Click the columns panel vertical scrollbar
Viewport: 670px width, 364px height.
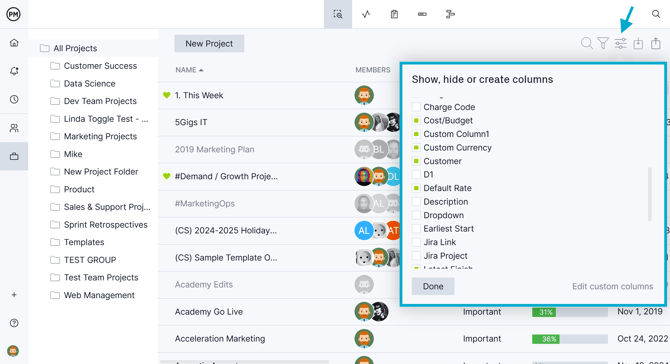pos(649,194)
